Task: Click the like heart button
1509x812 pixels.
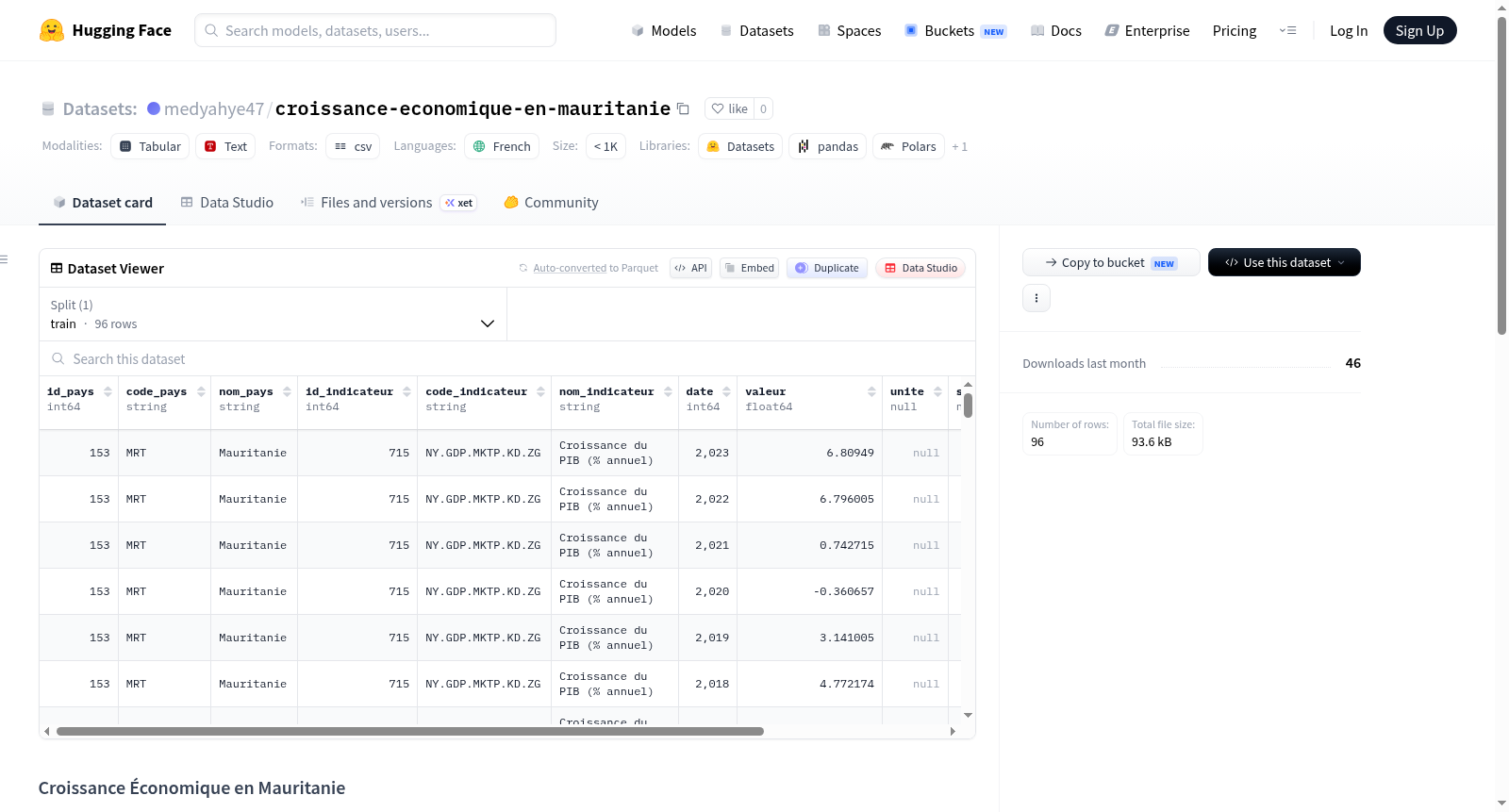Action: point(729,108)
